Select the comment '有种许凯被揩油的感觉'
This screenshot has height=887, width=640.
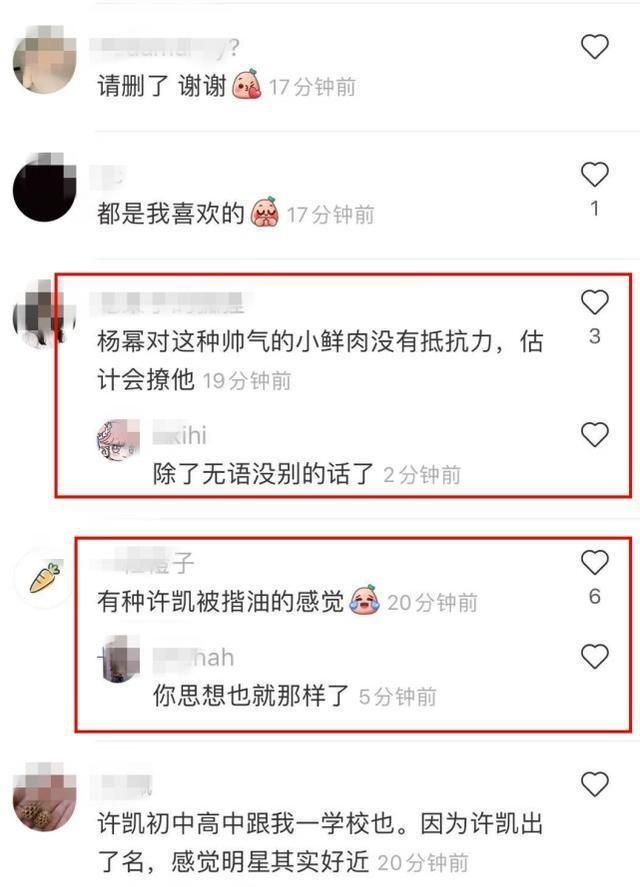220,601
